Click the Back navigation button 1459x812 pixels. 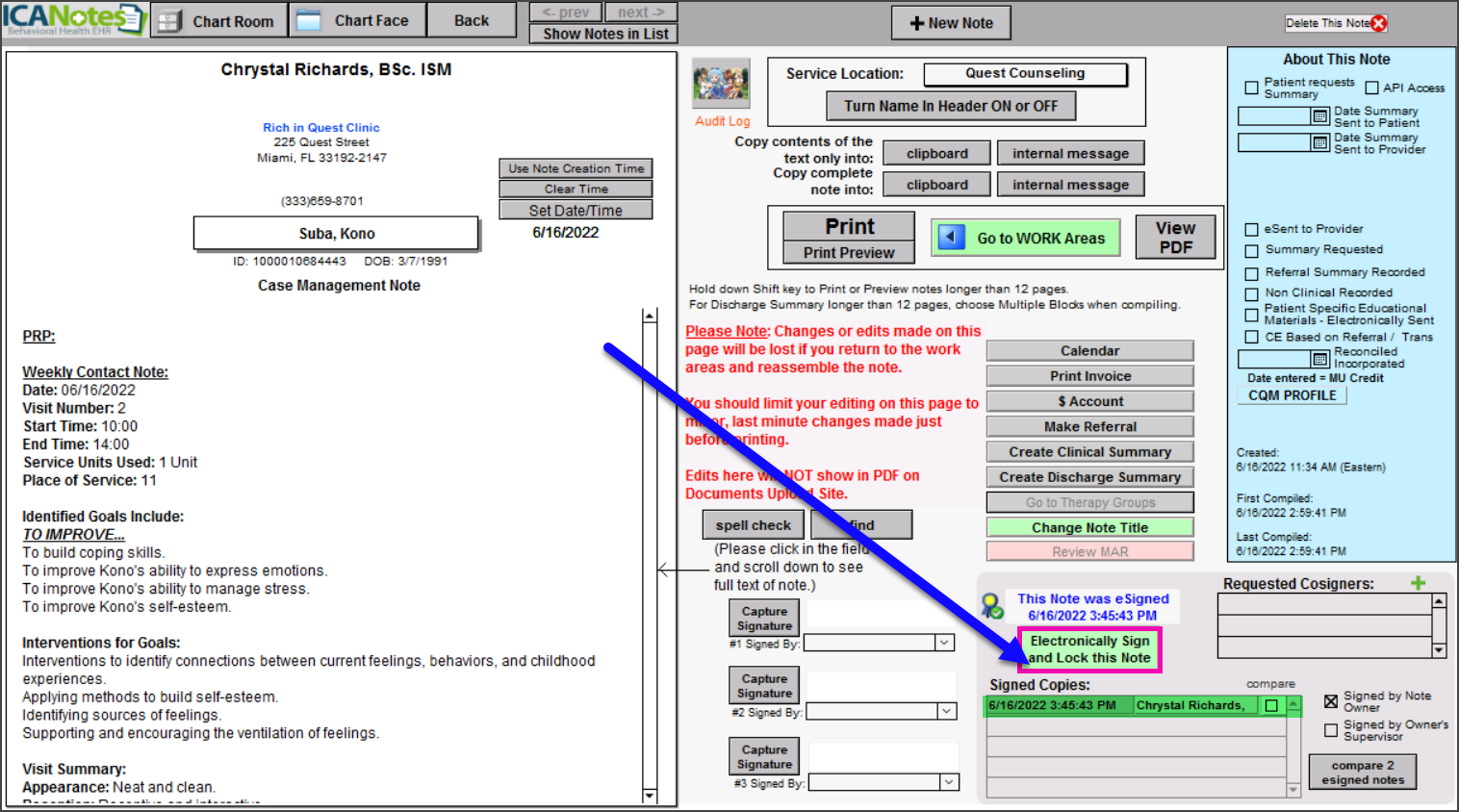pos(472,20)
